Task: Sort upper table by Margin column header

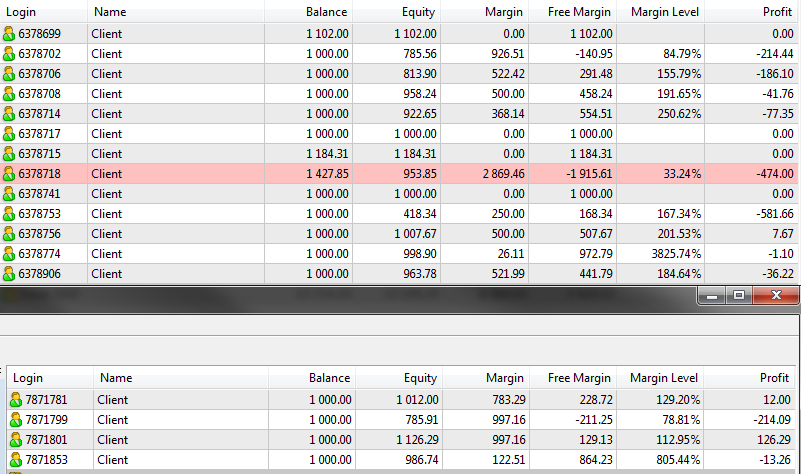Action: click(484, 12)
